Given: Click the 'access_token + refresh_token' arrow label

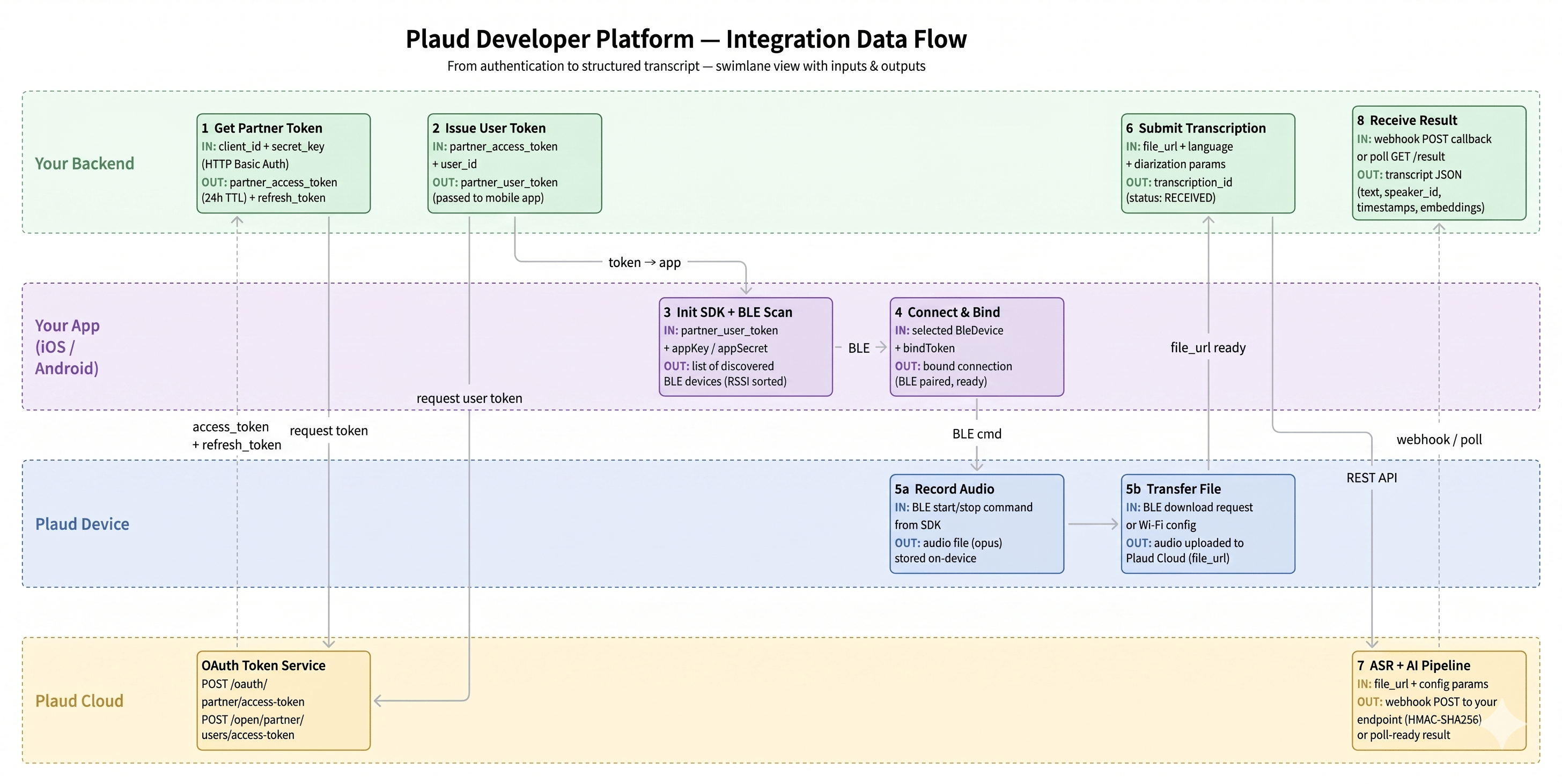Looking at the screenshot, I should point(237,436).
